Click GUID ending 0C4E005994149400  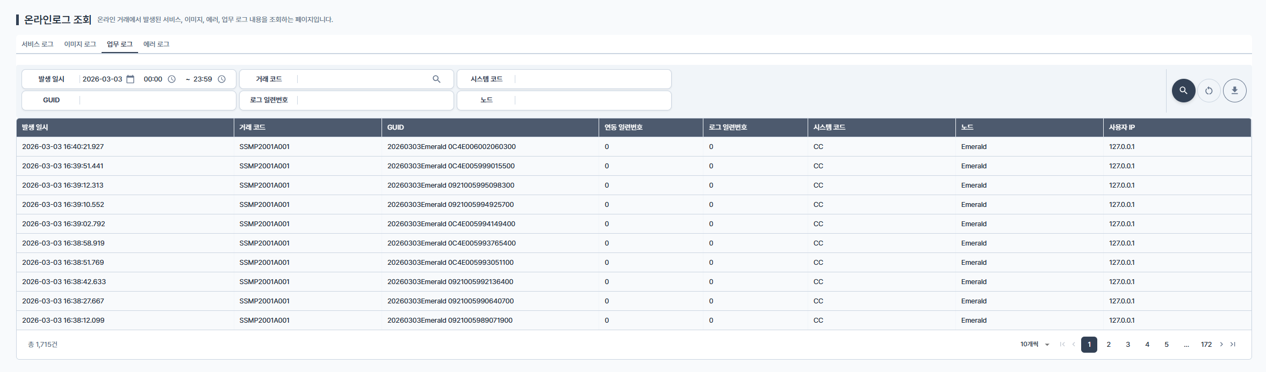coord(451,224)
